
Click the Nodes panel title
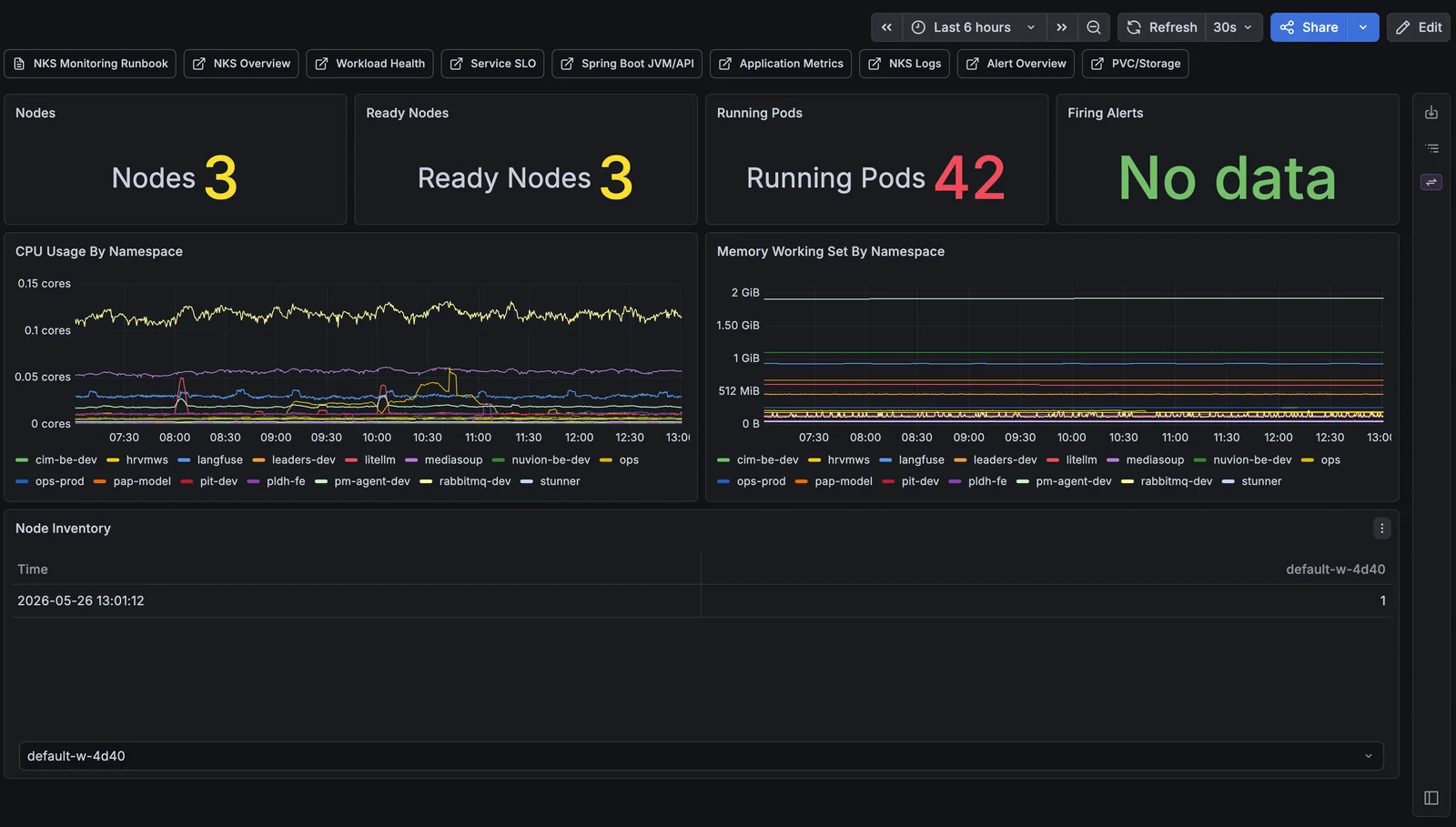35,113
